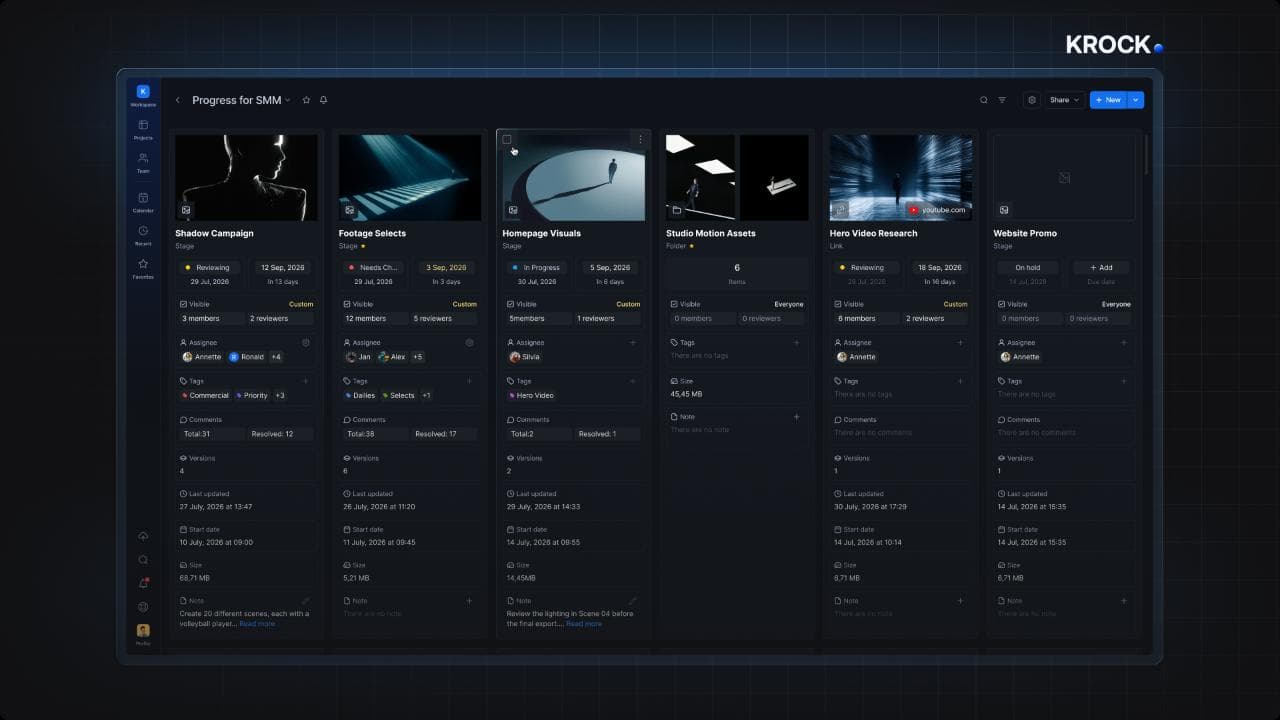Open Recent in the left sidebar
1280x720 pixels.
tap(143, 235)
